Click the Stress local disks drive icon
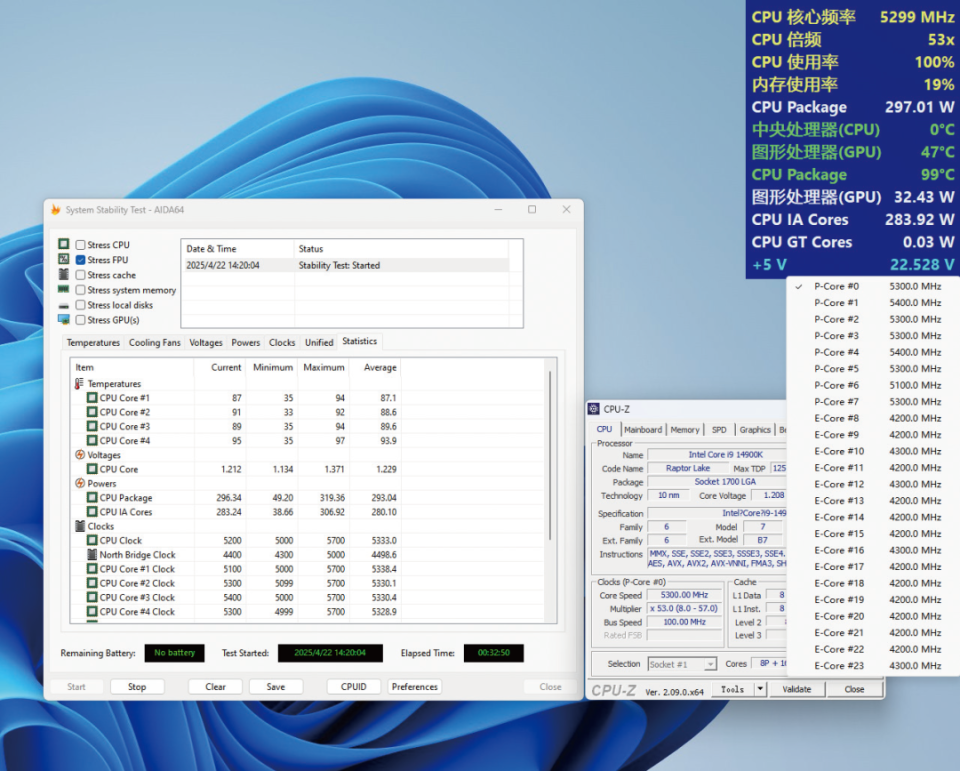 point(64,305)
